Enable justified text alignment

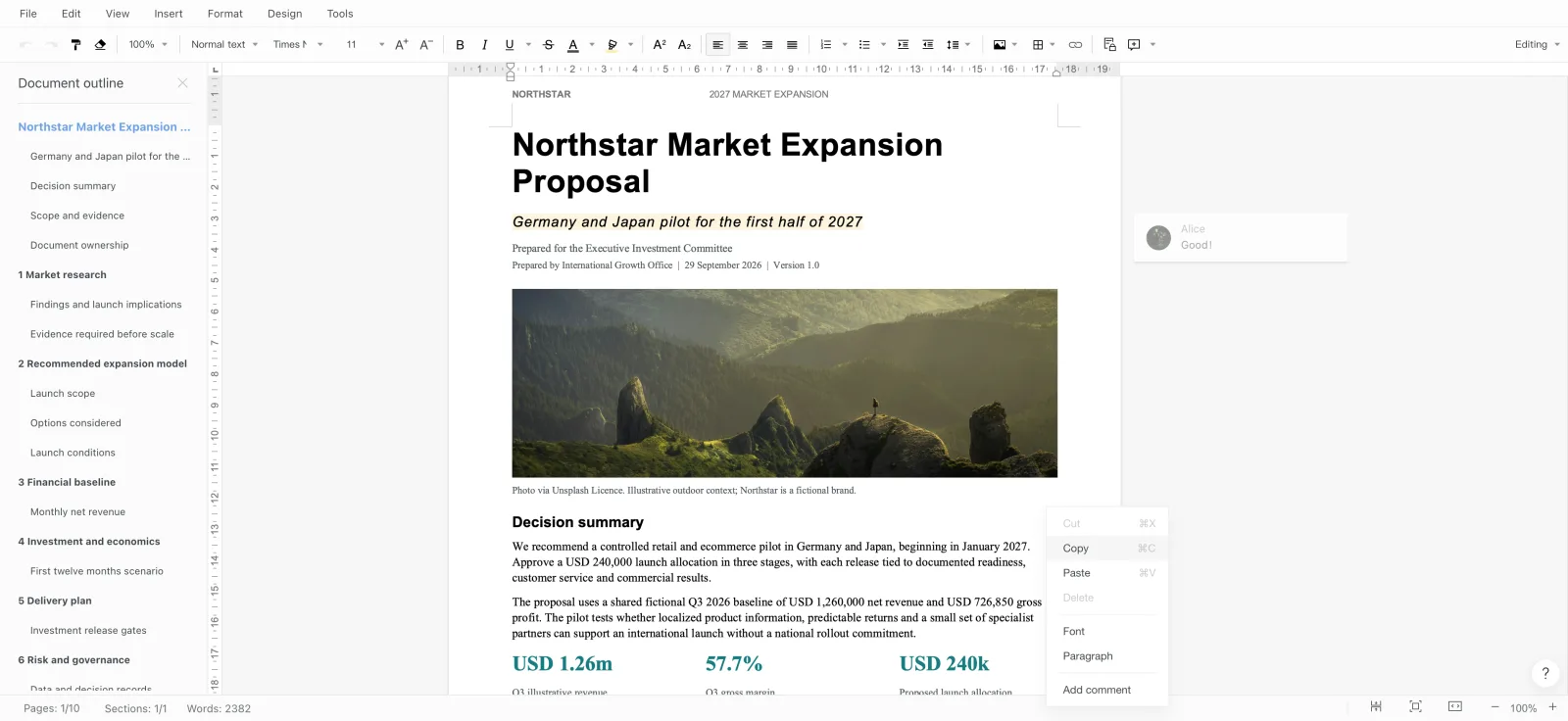(x=792, y=44)
